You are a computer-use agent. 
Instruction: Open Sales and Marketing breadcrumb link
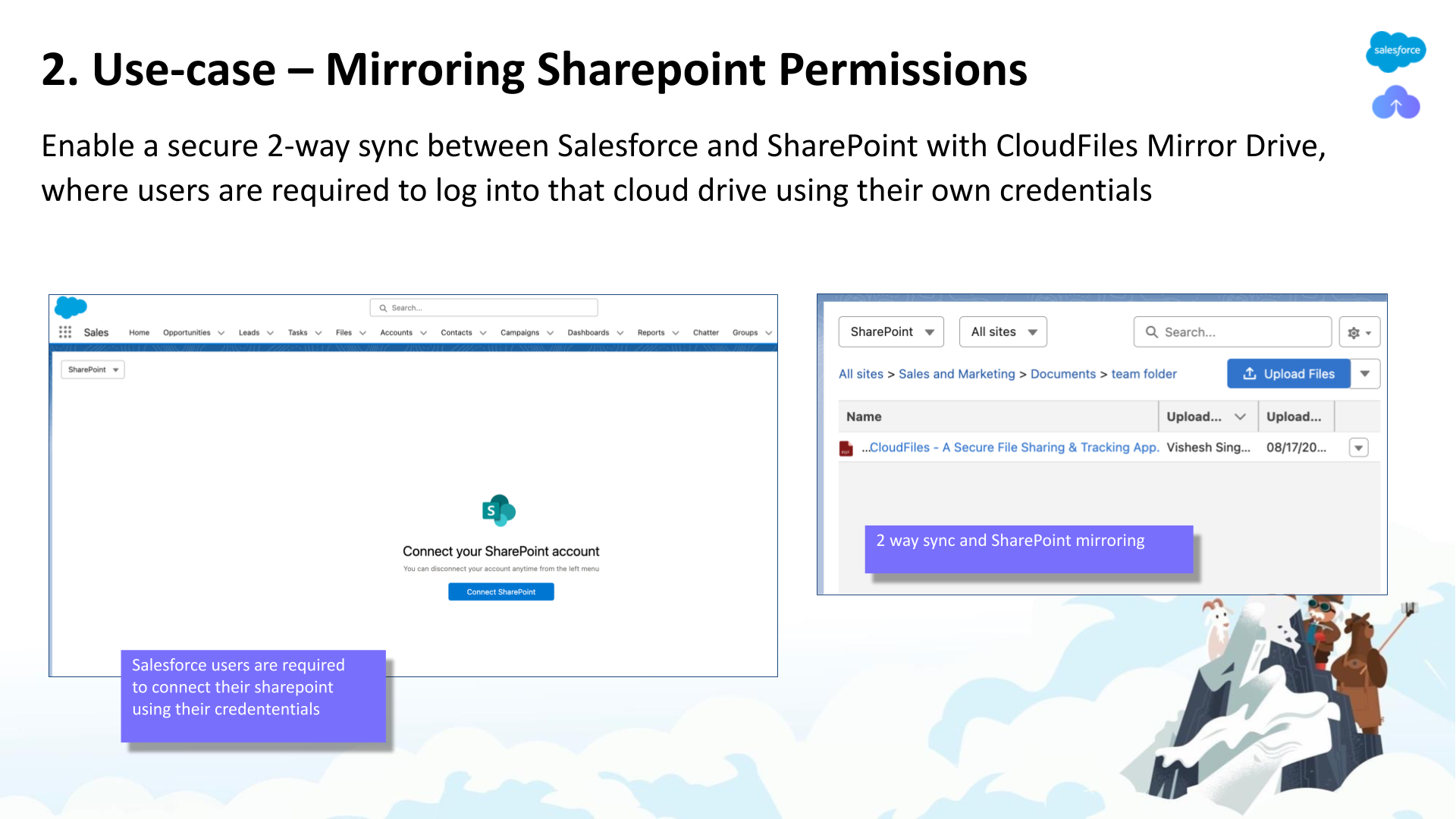tap(956, 374)
